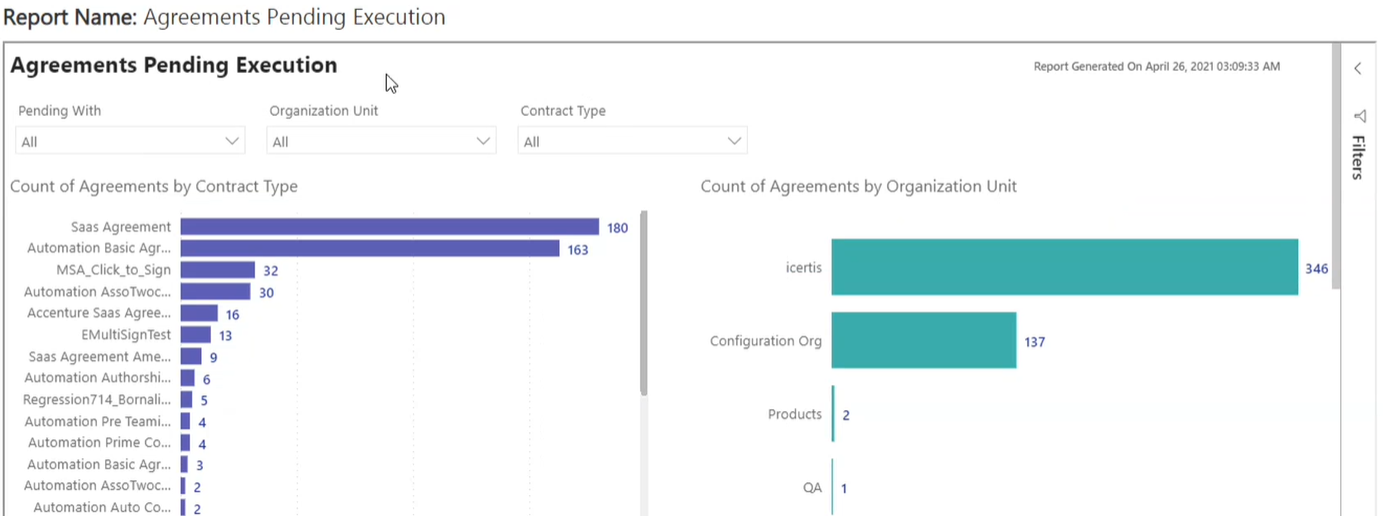The height and width of the screenshot is (516, 1383).
Task: Select the Automation Basic Agr bar (163)
Action: point(369,249)
